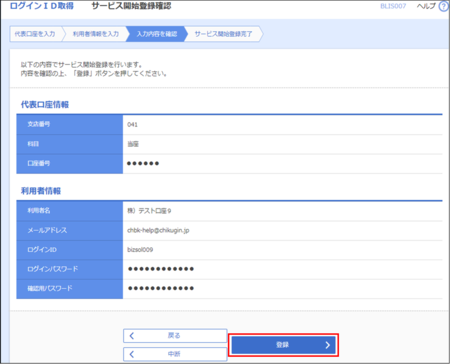Click the right chevron on 登録 button
The image size is (450, 364).
coord(327,345)
